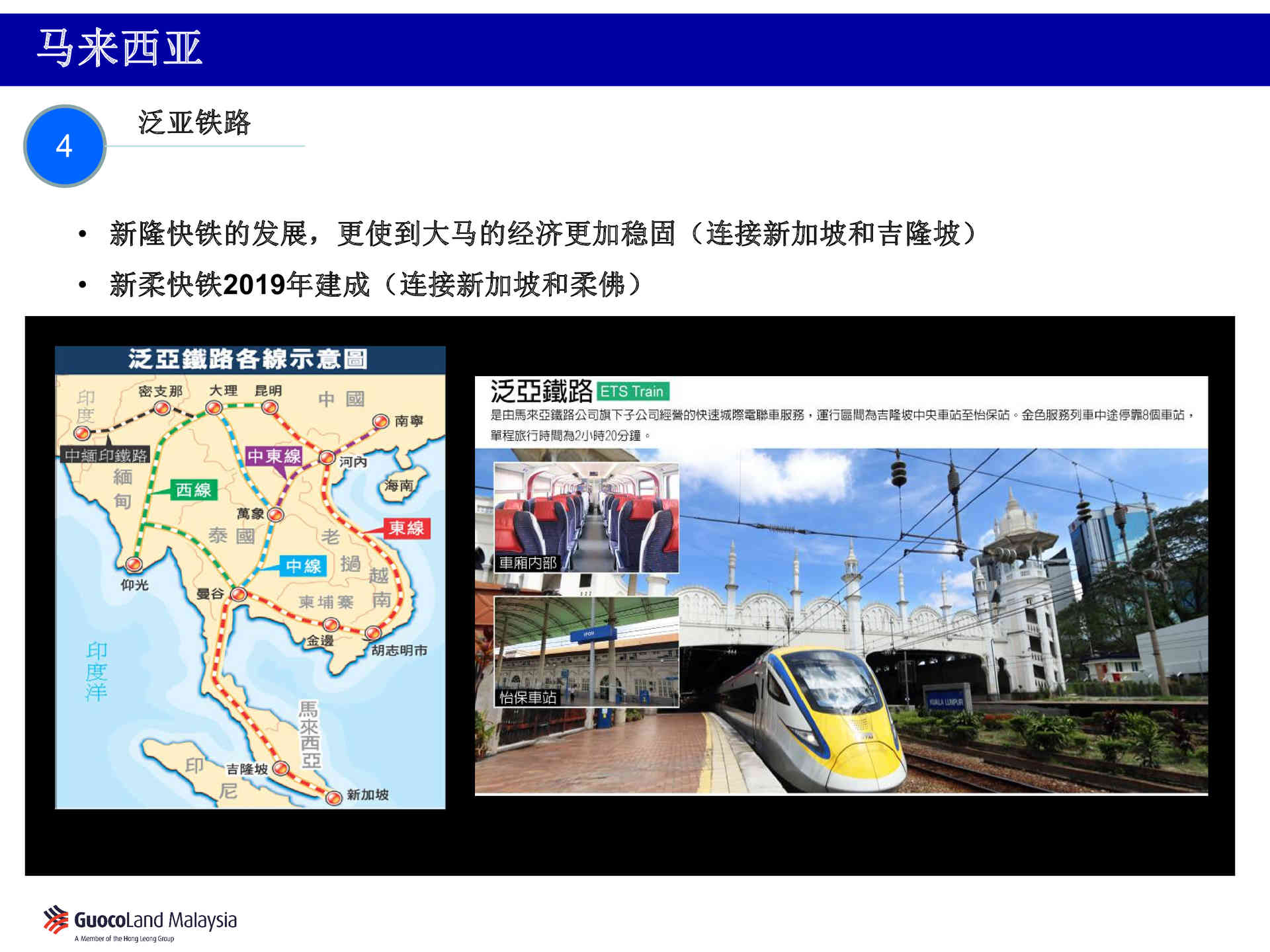Click the 泛亚铁路 section heading
1270x952 pixels.
click(x=194, y=123)
